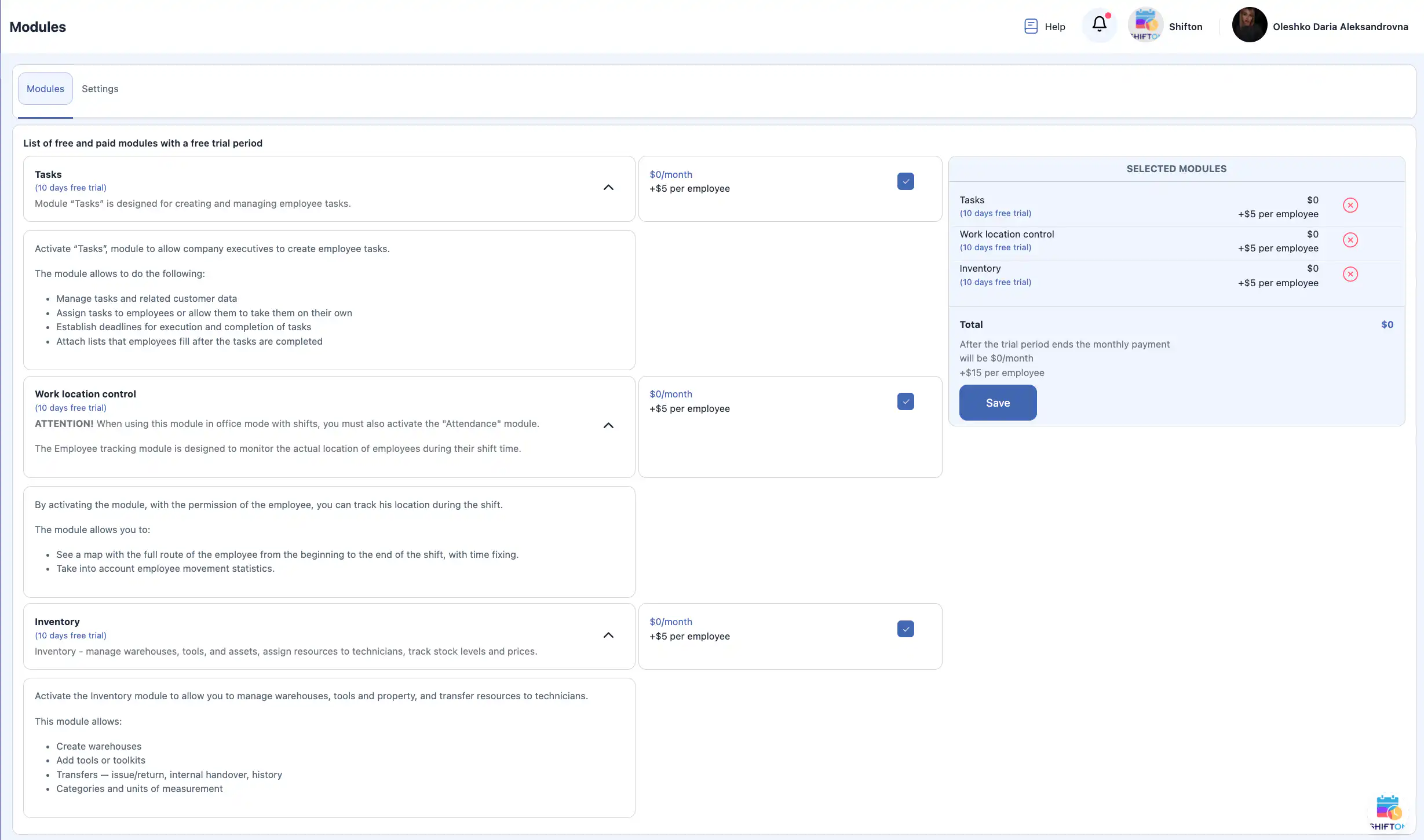The width and height of the screenshot is (1424, 840).
Task: Click the Oleshko Daria Aleksandrovna username
Action: click(x=1340, y=27)
